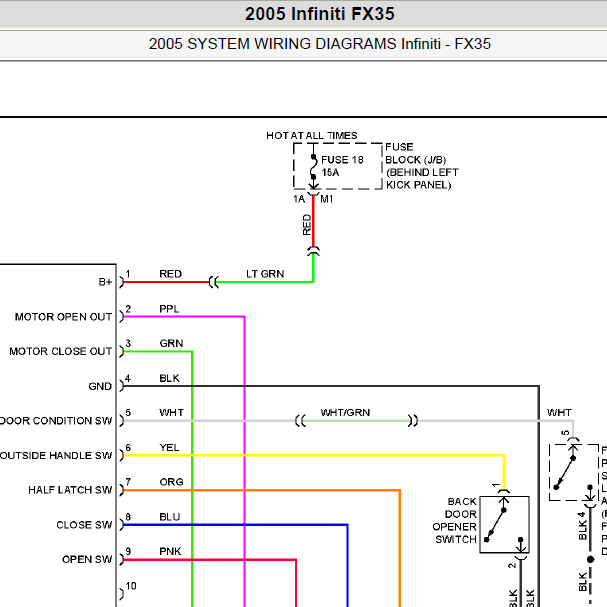Click the back door opener switch symbol
607x607 pixels.
(504, 525)
